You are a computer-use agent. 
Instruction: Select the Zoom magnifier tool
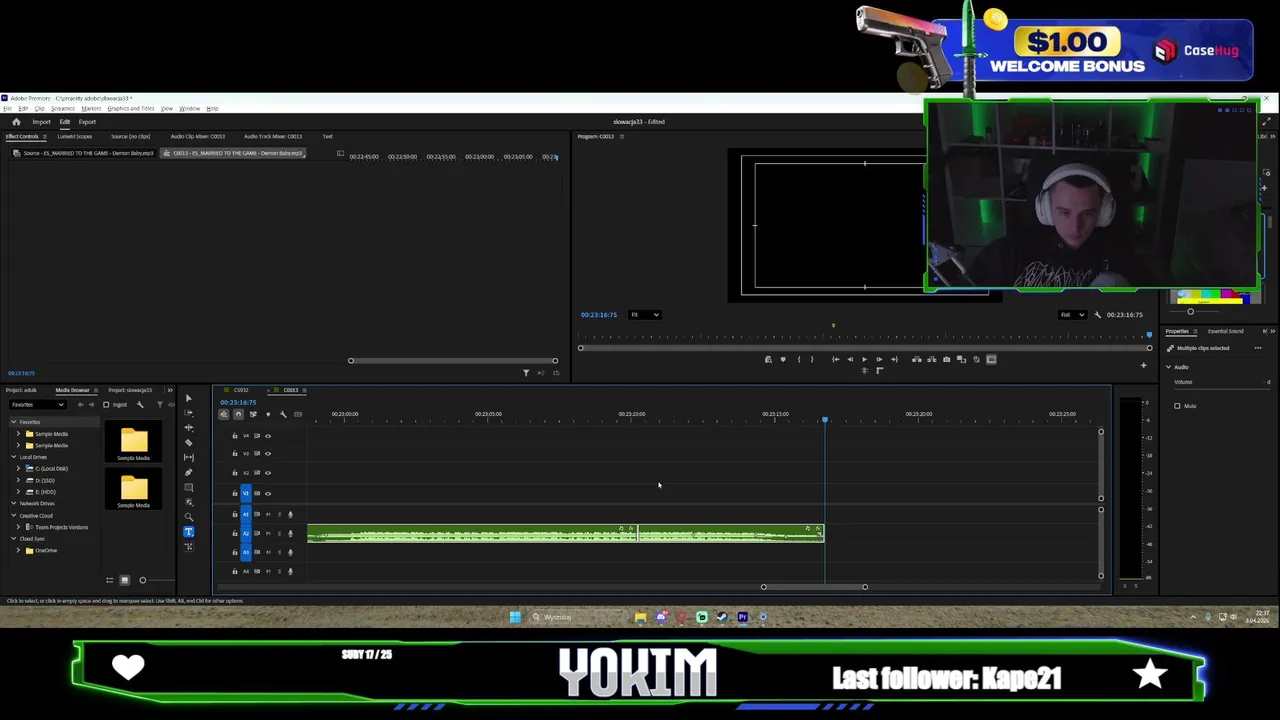[x=188, y=517]
